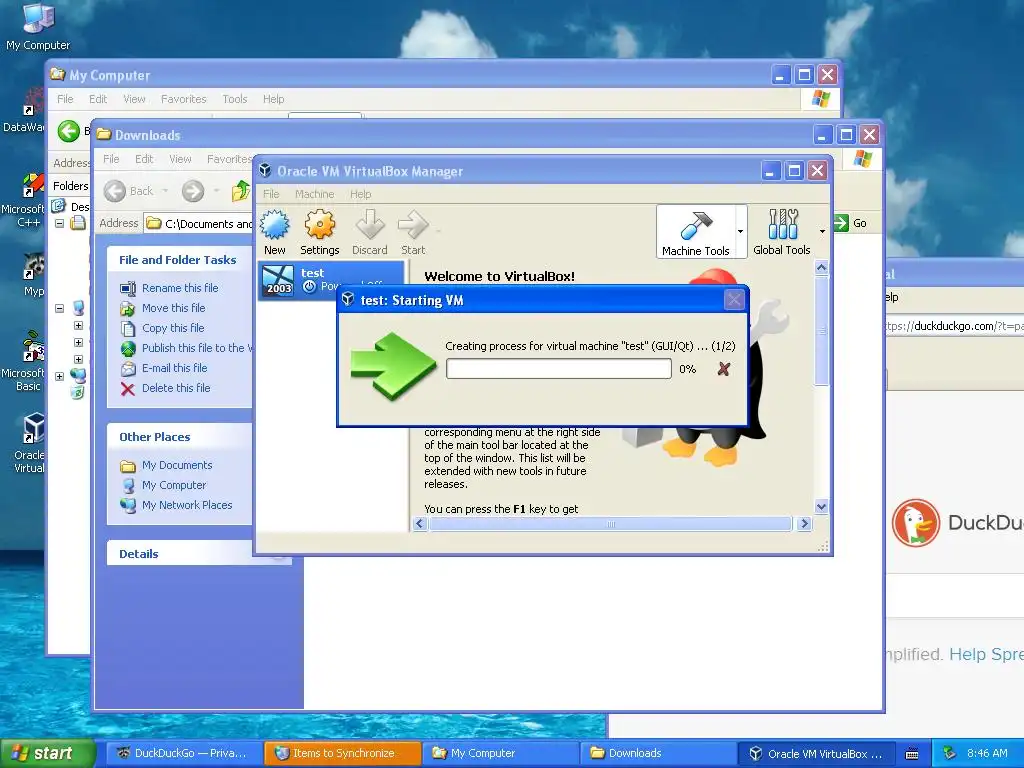The image size is (1024, 768).
Task: Open the Myp desktop shortcut
Action: (x=33, y=275)
